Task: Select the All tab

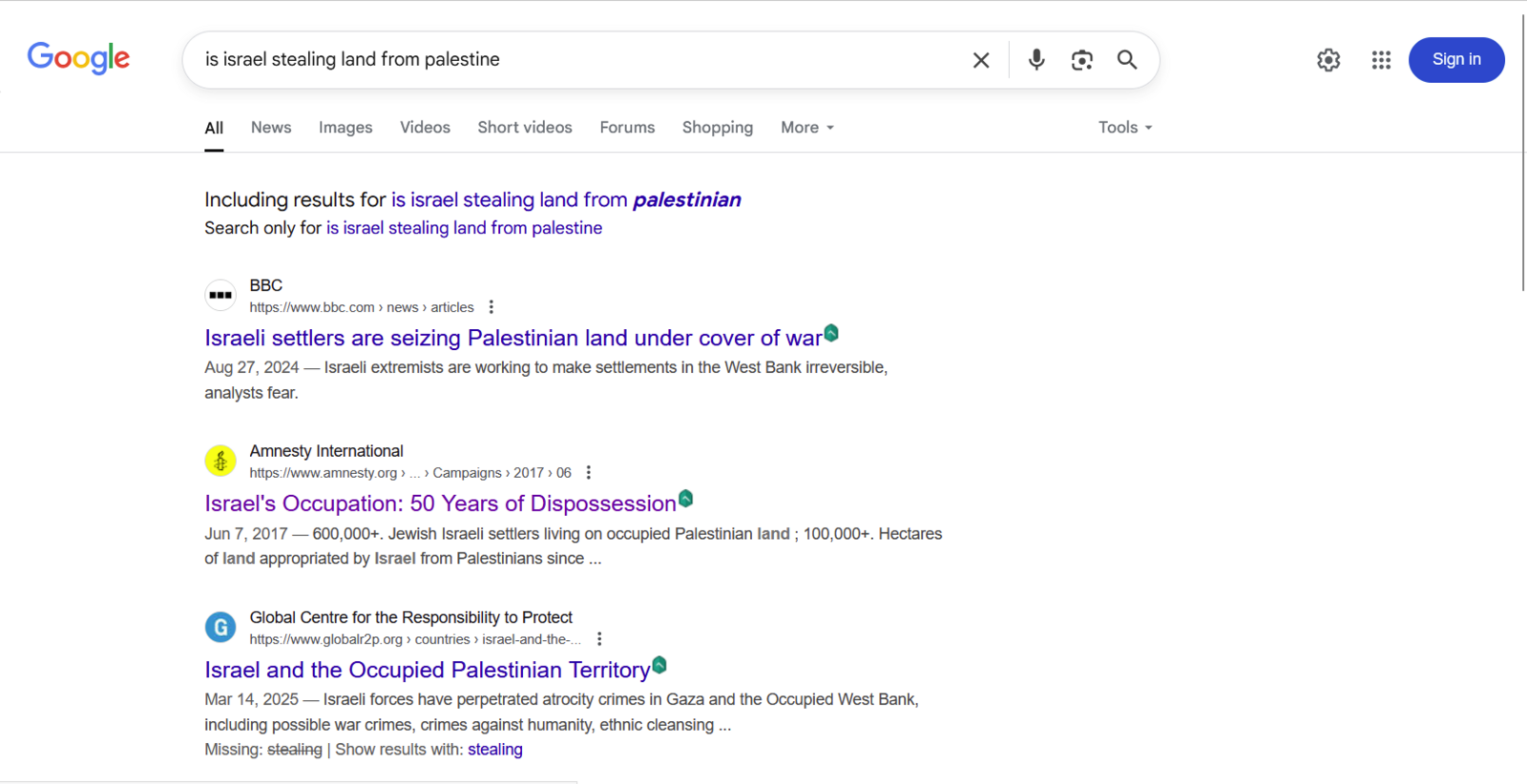Action: 214,128
